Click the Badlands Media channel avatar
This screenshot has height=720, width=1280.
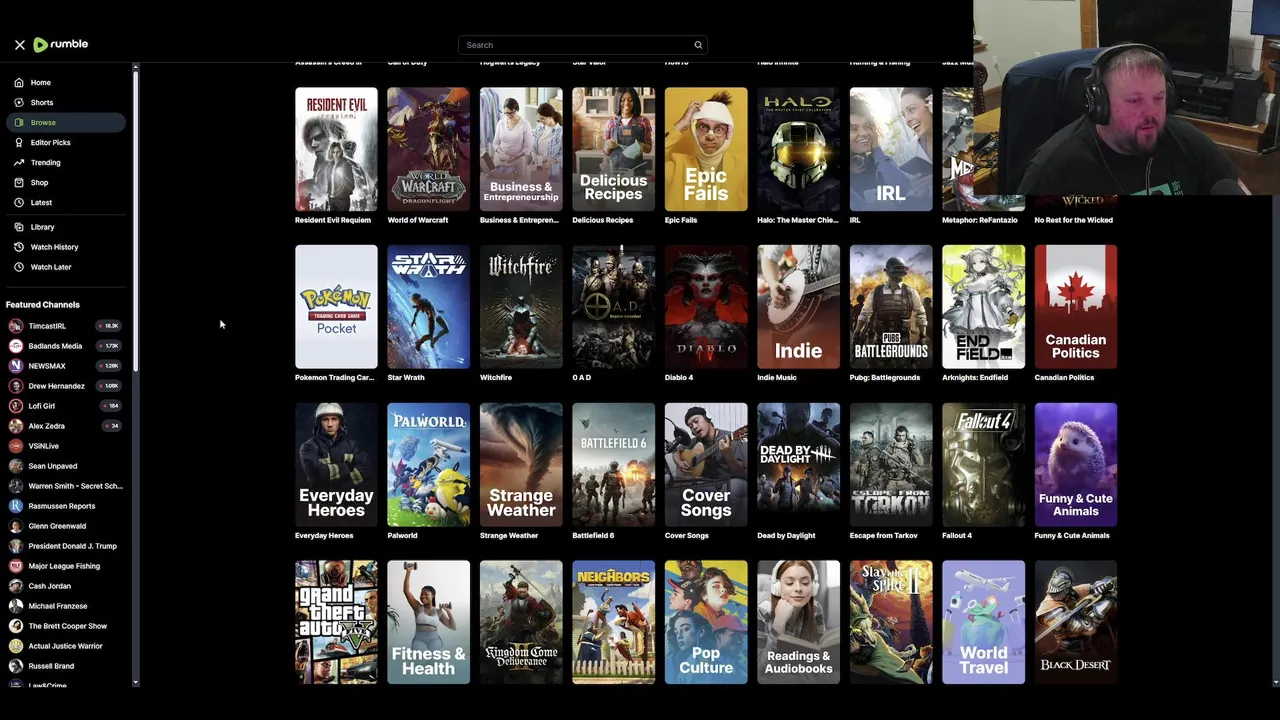(x=16, y=346)
